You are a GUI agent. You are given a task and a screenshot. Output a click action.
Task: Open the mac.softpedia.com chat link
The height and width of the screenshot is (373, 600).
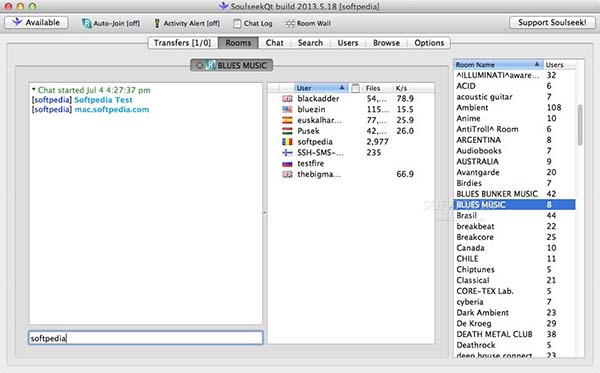click(x=112, y=109)
